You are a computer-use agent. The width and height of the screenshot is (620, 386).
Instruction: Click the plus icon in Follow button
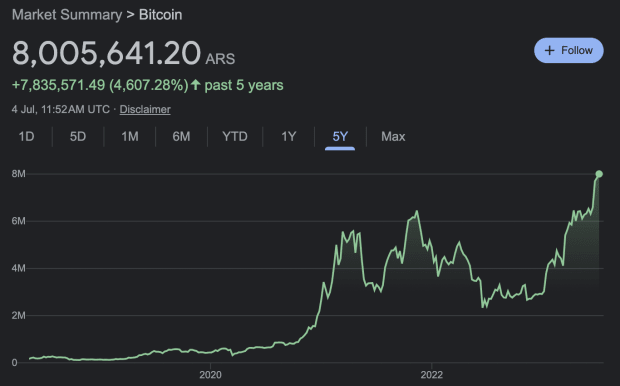click(549, 50)
